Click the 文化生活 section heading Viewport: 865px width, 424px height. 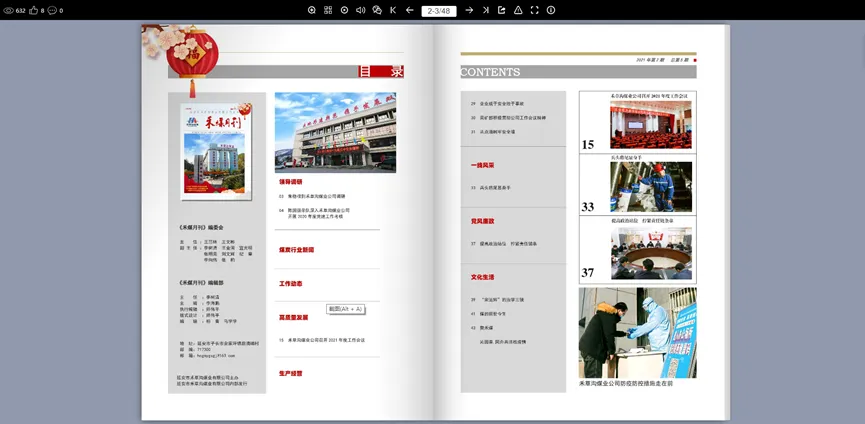pos(483,277)
